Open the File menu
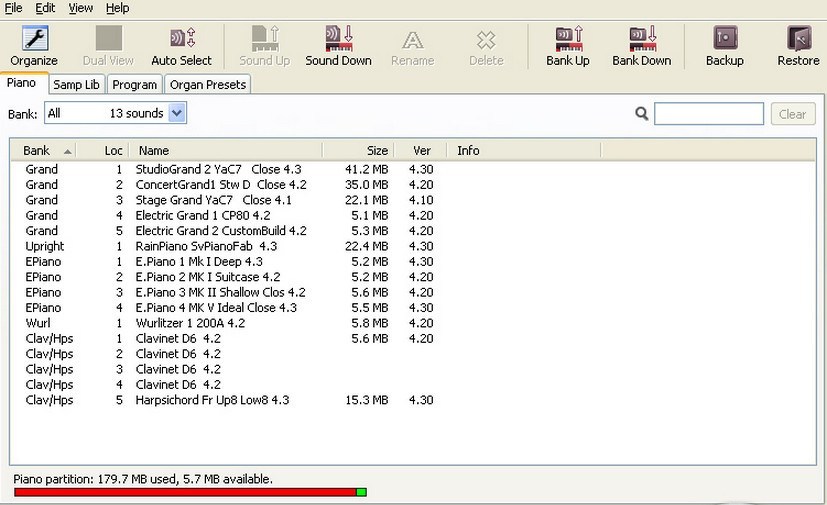This screenshot has width=827, height=505. (x=13, y=8)
